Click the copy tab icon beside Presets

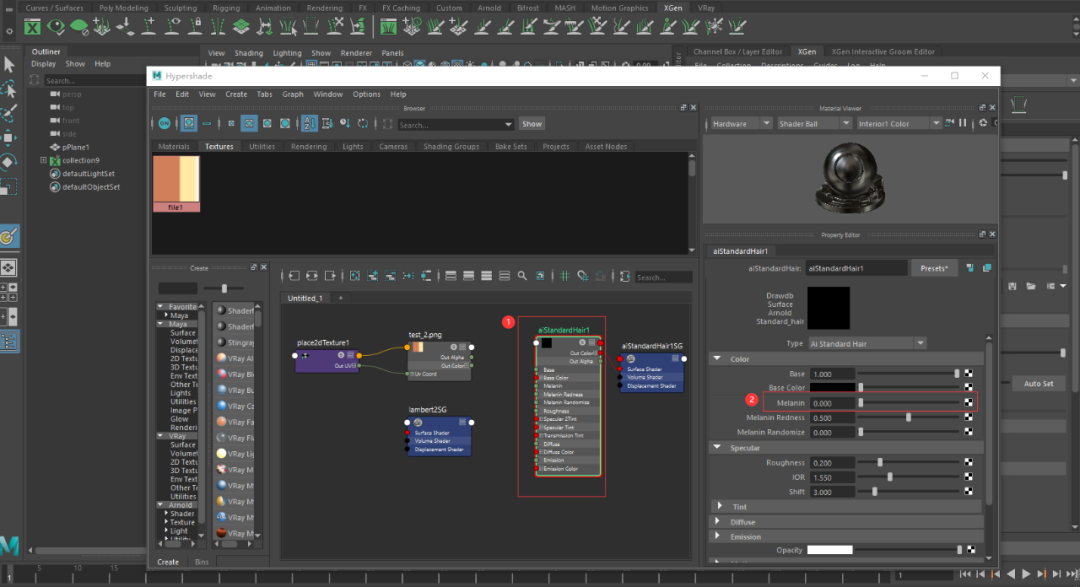[x=987, y=268]
